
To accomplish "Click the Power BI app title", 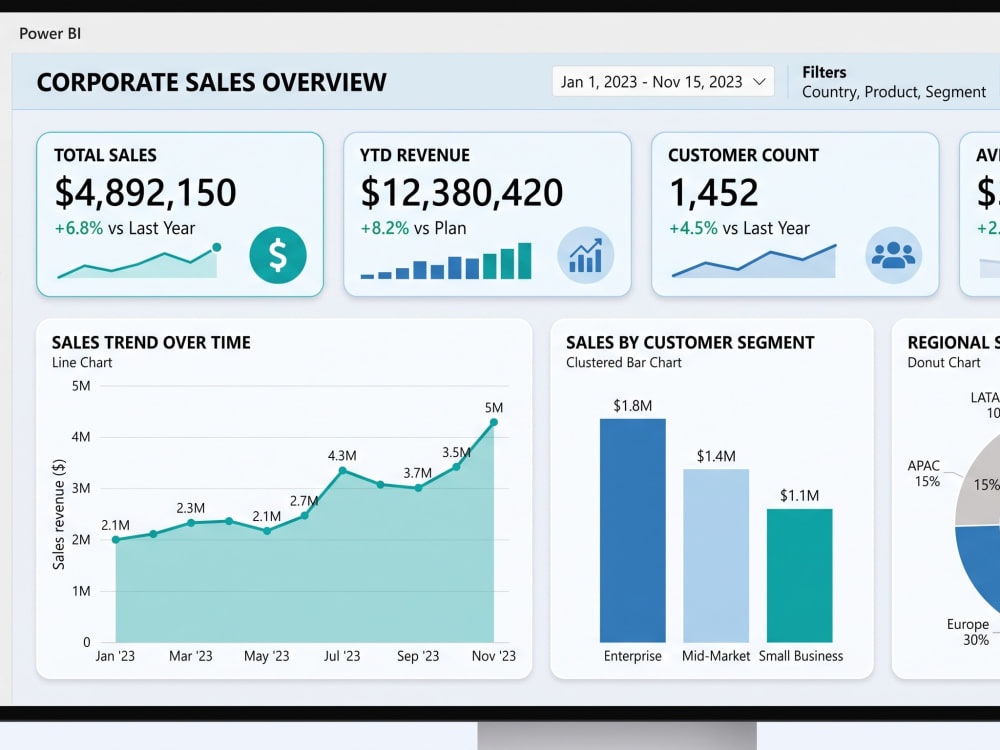I will pyautogui.click(x=50, y=34).
